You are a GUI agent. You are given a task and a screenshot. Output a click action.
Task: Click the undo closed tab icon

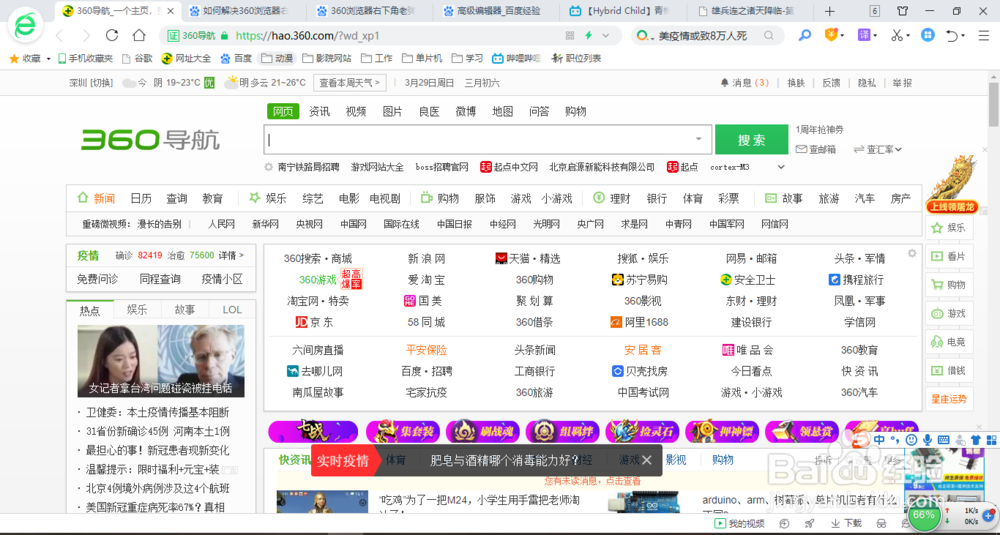(x=952, y=35)
